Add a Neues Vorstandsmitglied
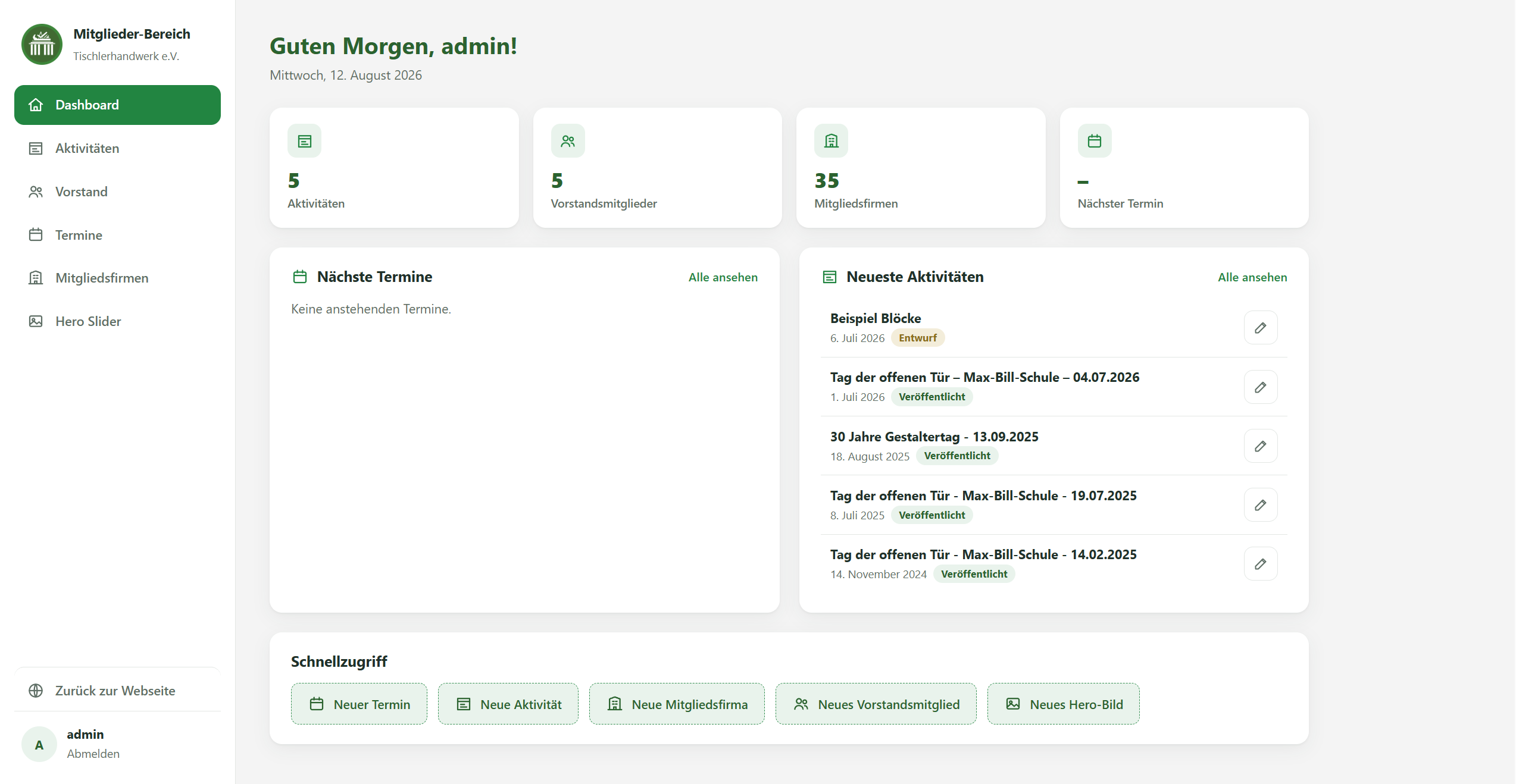This screenshot has width=1516, height=784. 876,704
